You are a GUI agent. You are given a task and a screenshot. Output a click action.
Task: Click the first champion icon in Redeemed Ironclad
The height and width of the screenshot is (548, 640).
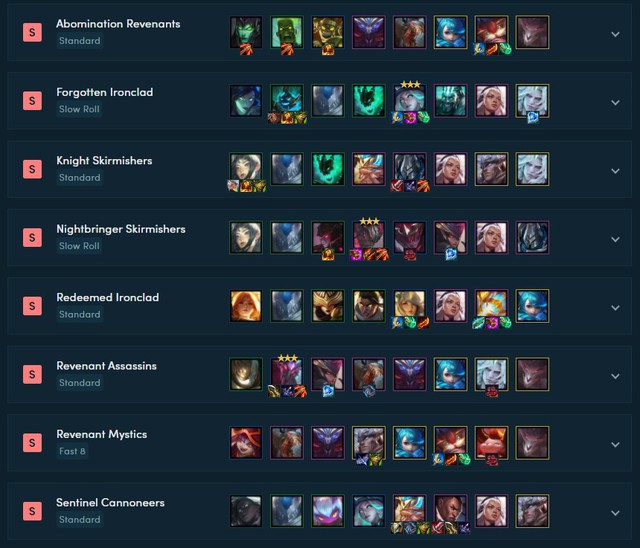[246, 306]
